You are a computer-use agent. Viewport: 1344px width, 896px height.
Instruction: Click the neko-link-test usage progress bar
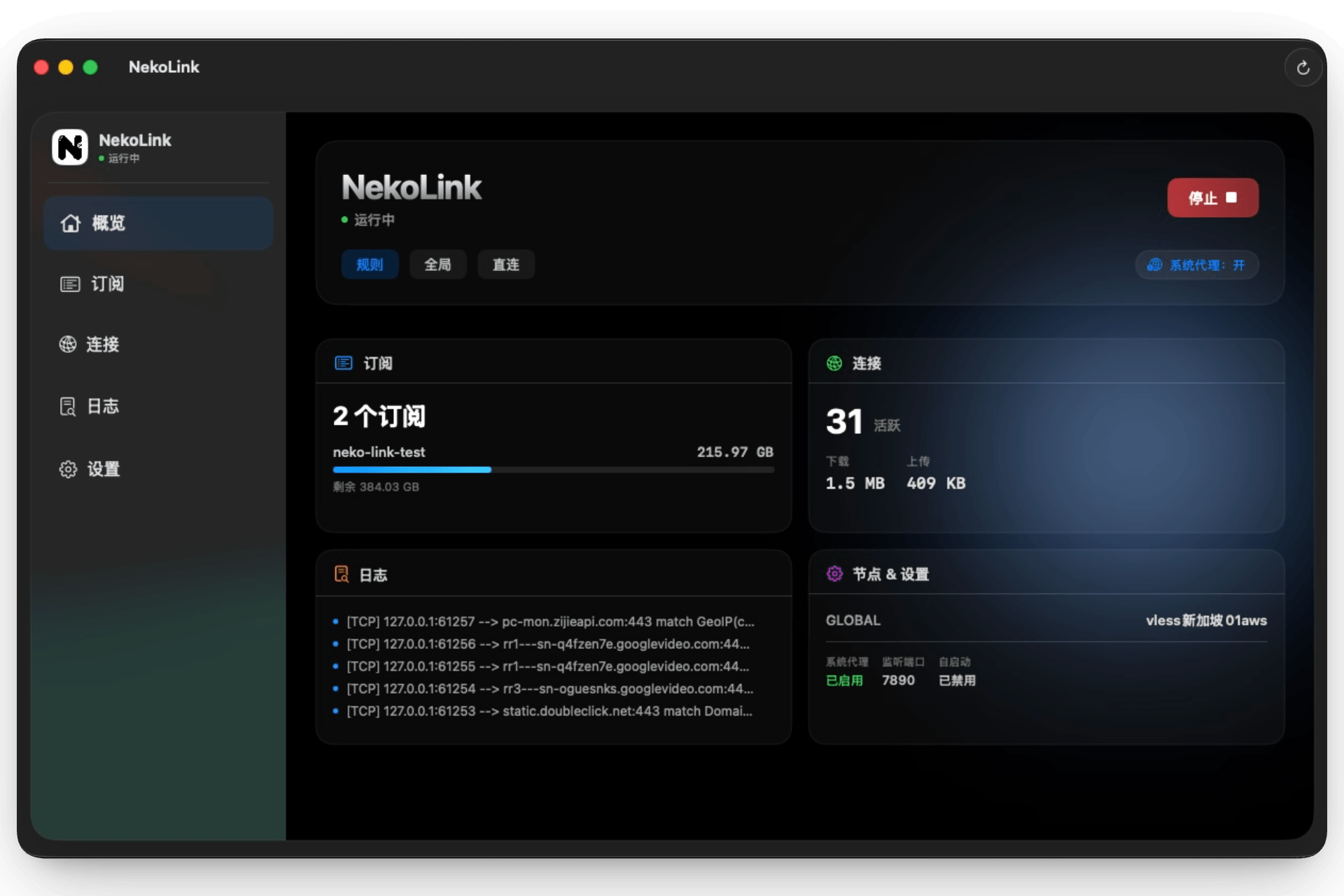553,470
